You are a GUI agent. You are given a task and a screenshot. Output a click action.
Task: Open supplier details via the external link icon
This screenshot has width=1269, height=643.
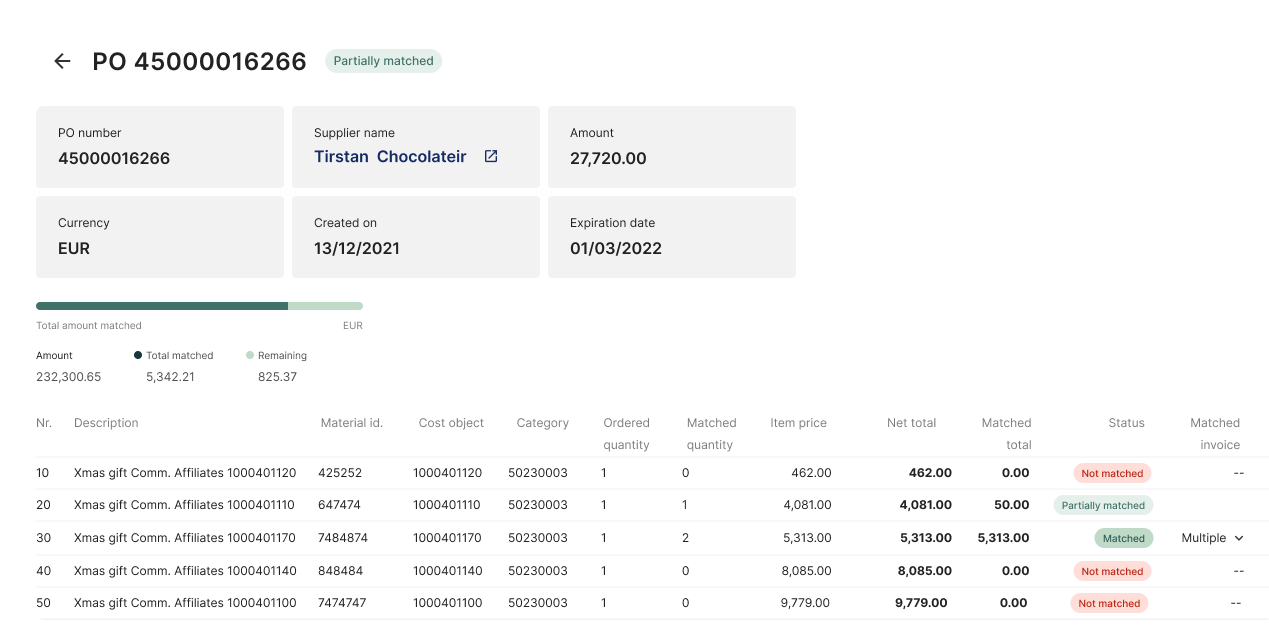point(489,156)
